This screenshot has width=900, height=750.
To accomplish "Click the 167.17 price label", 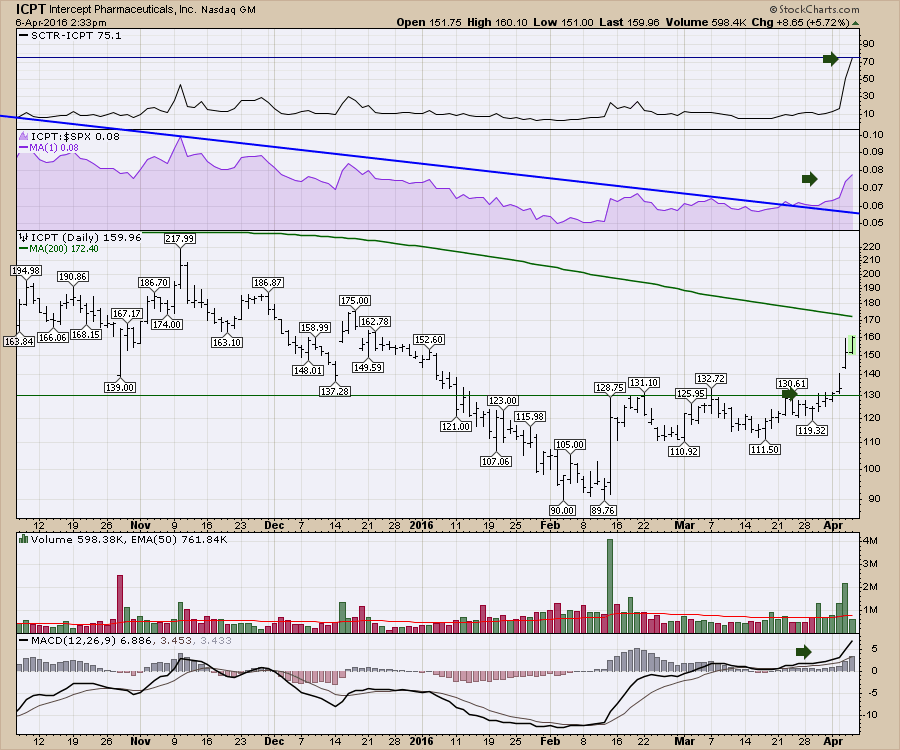I will pos(127,314).
